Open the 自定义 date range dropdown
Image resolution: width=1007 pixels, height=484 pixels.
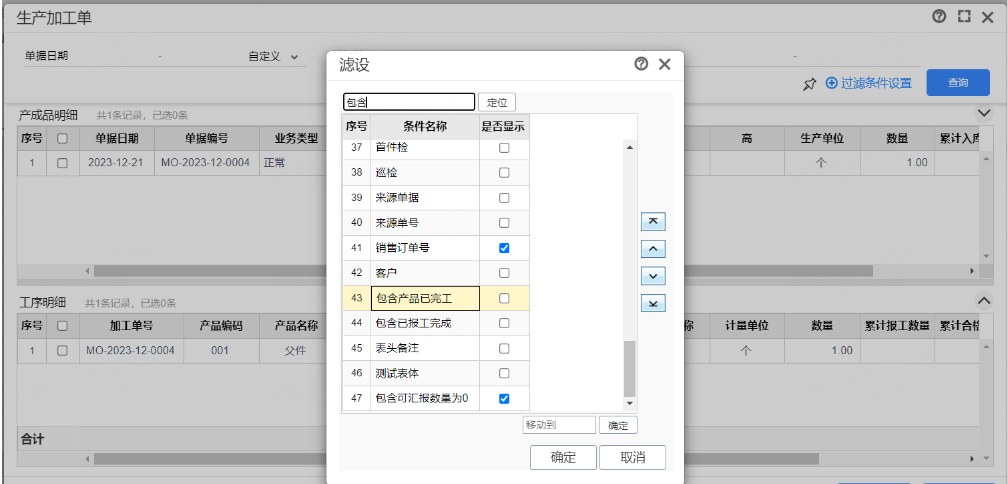click(x=274, y=56)
